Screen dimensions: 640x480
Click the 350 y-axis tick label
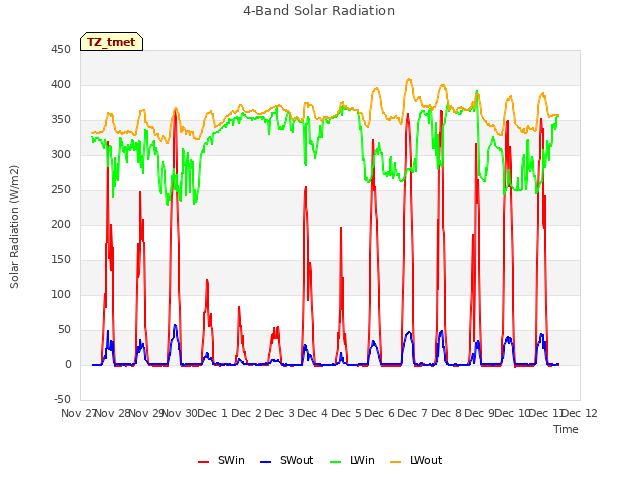[x=61, y=120]
